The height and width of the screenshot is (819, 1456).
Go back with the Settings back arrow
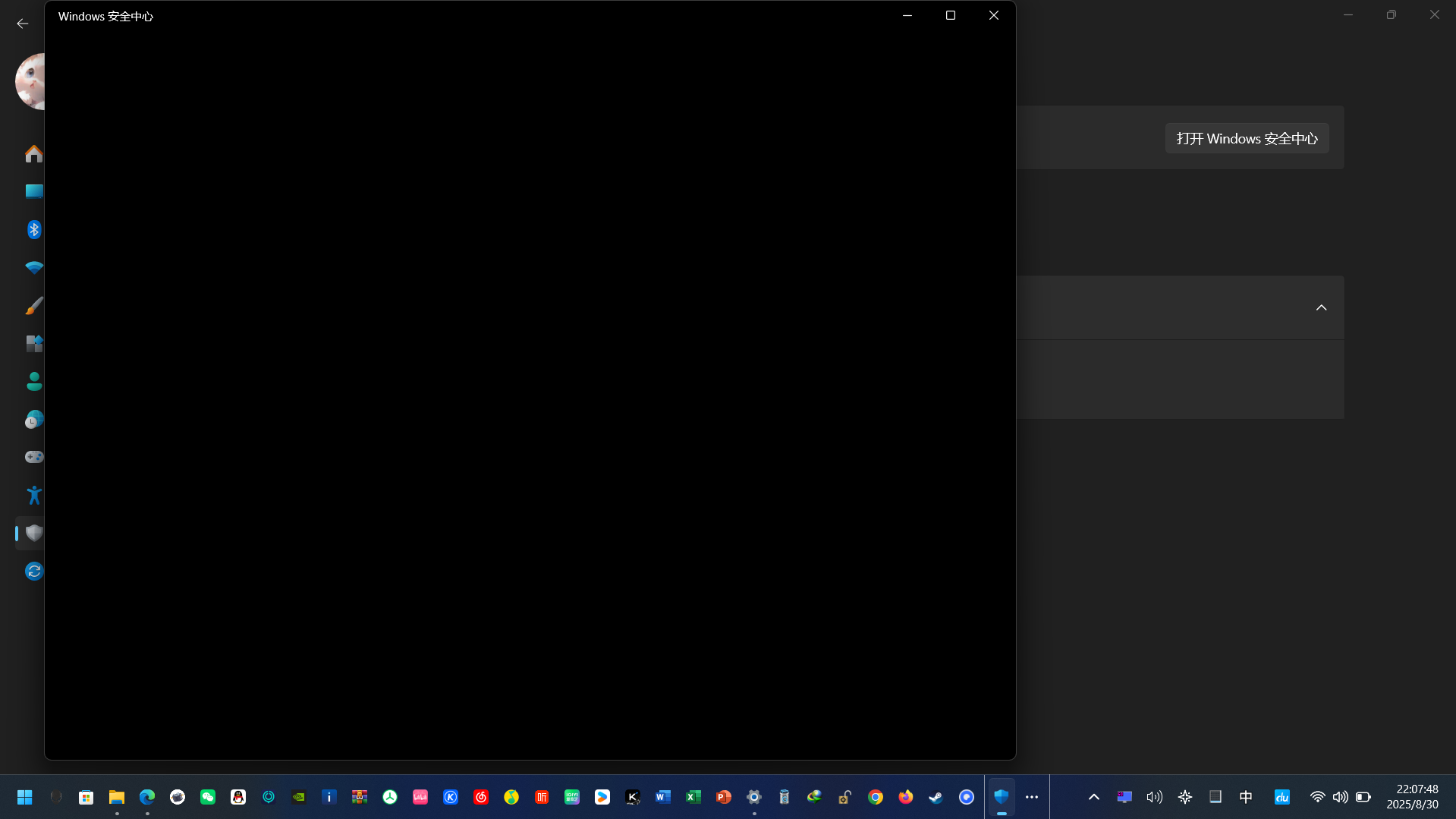pyautogui.click(x=23, y=24)
